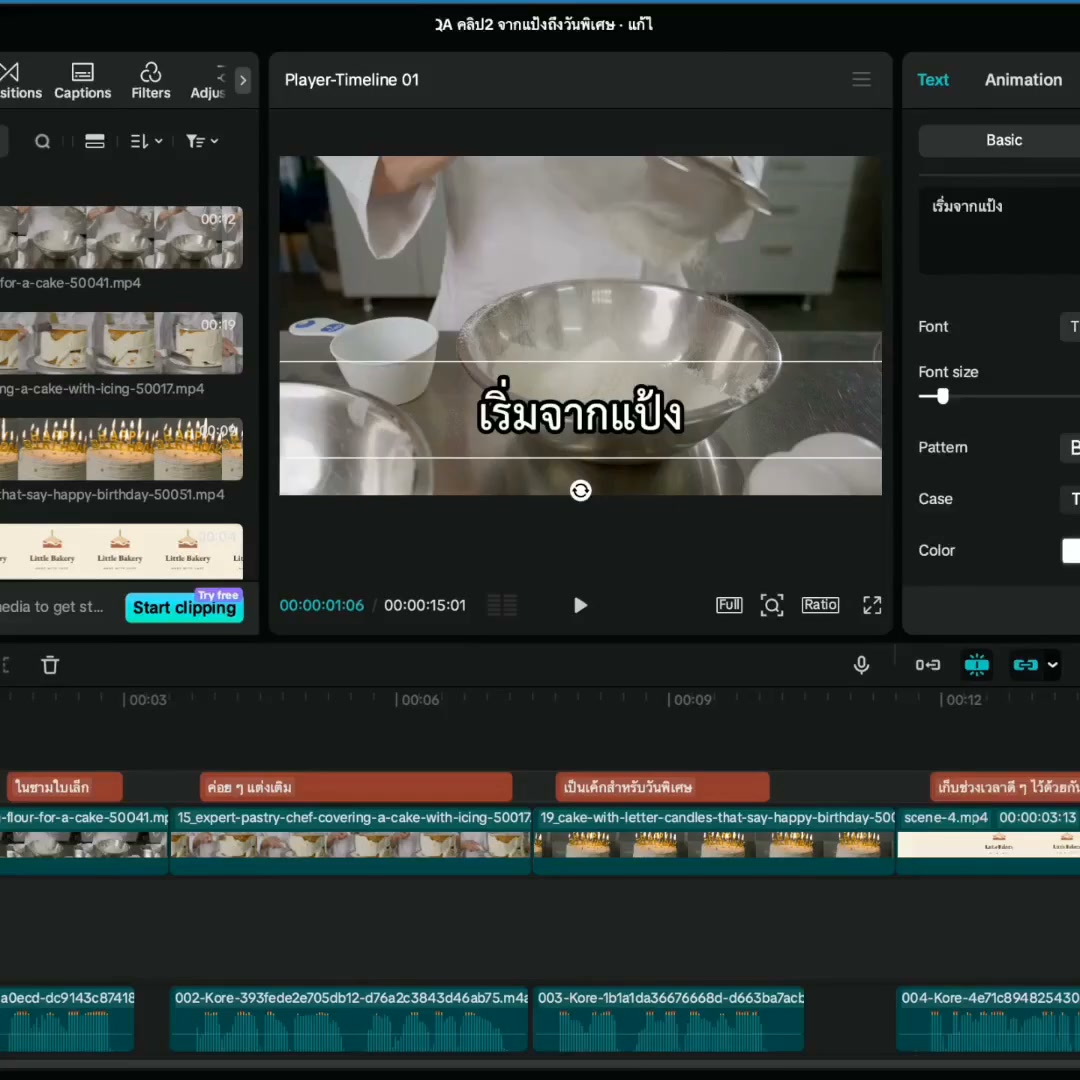Open the Filters panel
The height and width of the screenshot is (1080, 1080).
(151, 81)
